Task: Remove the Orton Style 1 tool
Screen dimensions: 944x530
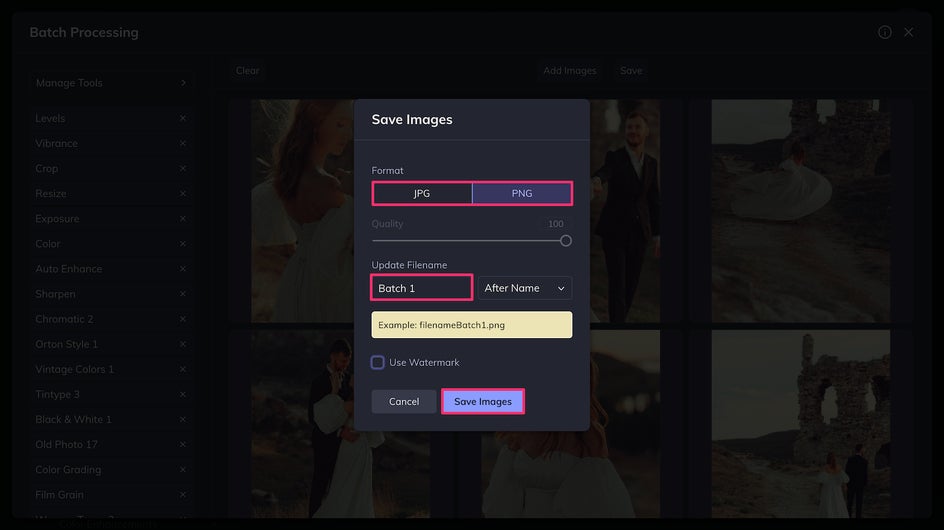Action: pos(182,344)
